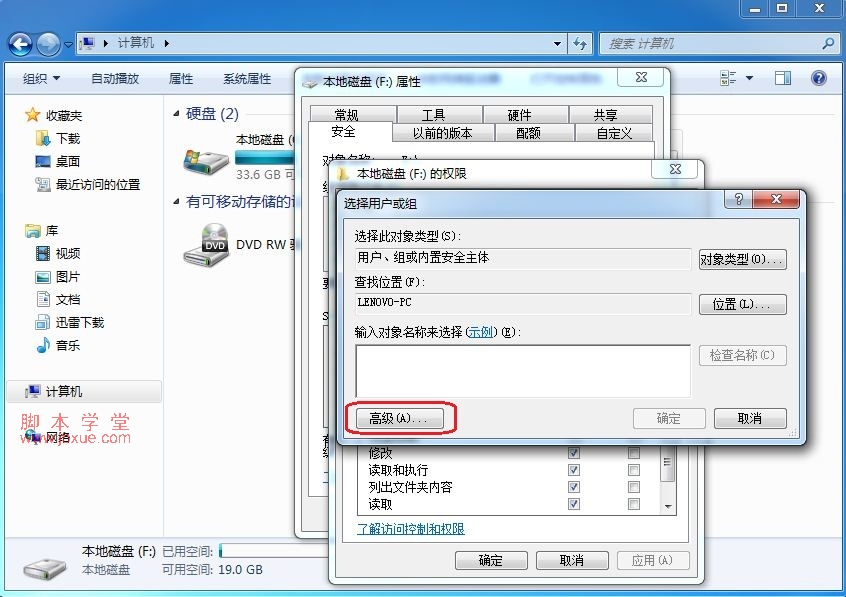Open Explorer help with the question mark icon
Viewport: 846px width, 597px height.
[x=818, y=78]
